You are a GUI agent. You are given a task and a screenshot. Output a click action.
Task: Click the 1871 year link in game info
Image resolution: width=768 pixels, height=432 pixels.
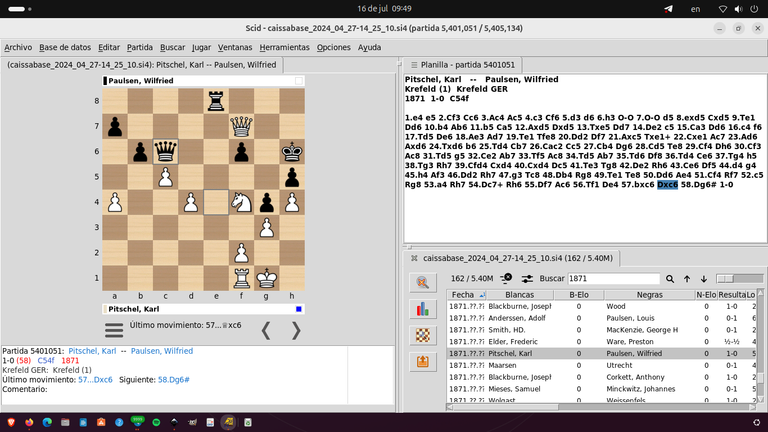tap(70, 360)
